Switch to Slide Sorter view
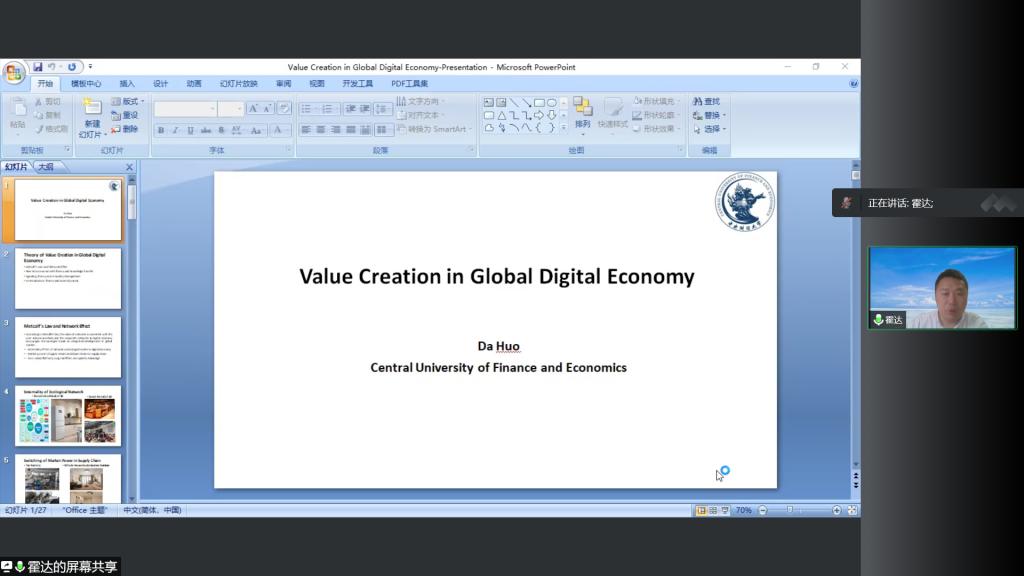Viewport: 1024px width, 576px height. point(713,510)
